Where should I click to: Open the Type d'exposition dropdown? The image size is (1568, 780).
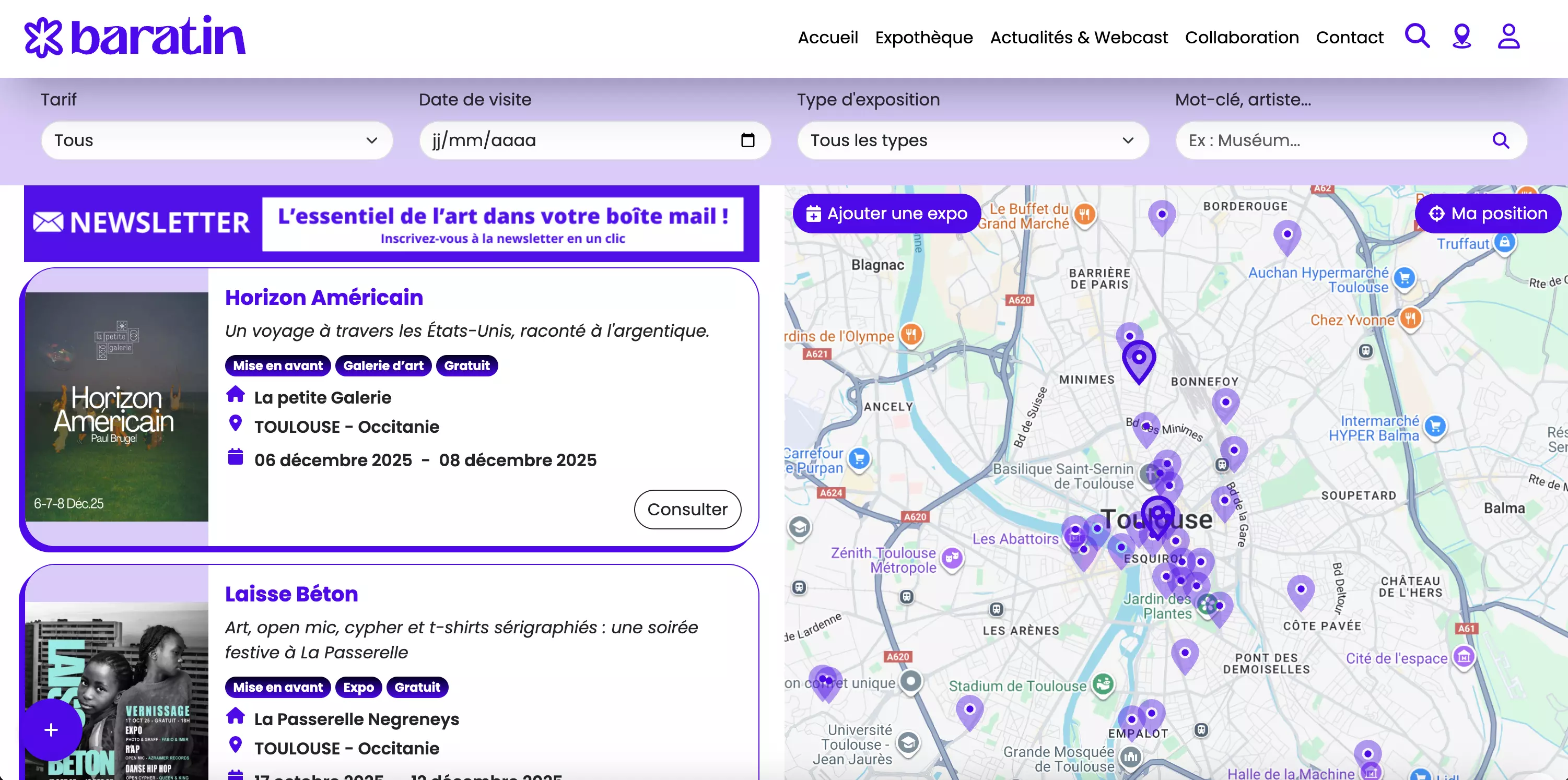click(x=972, y=140)
